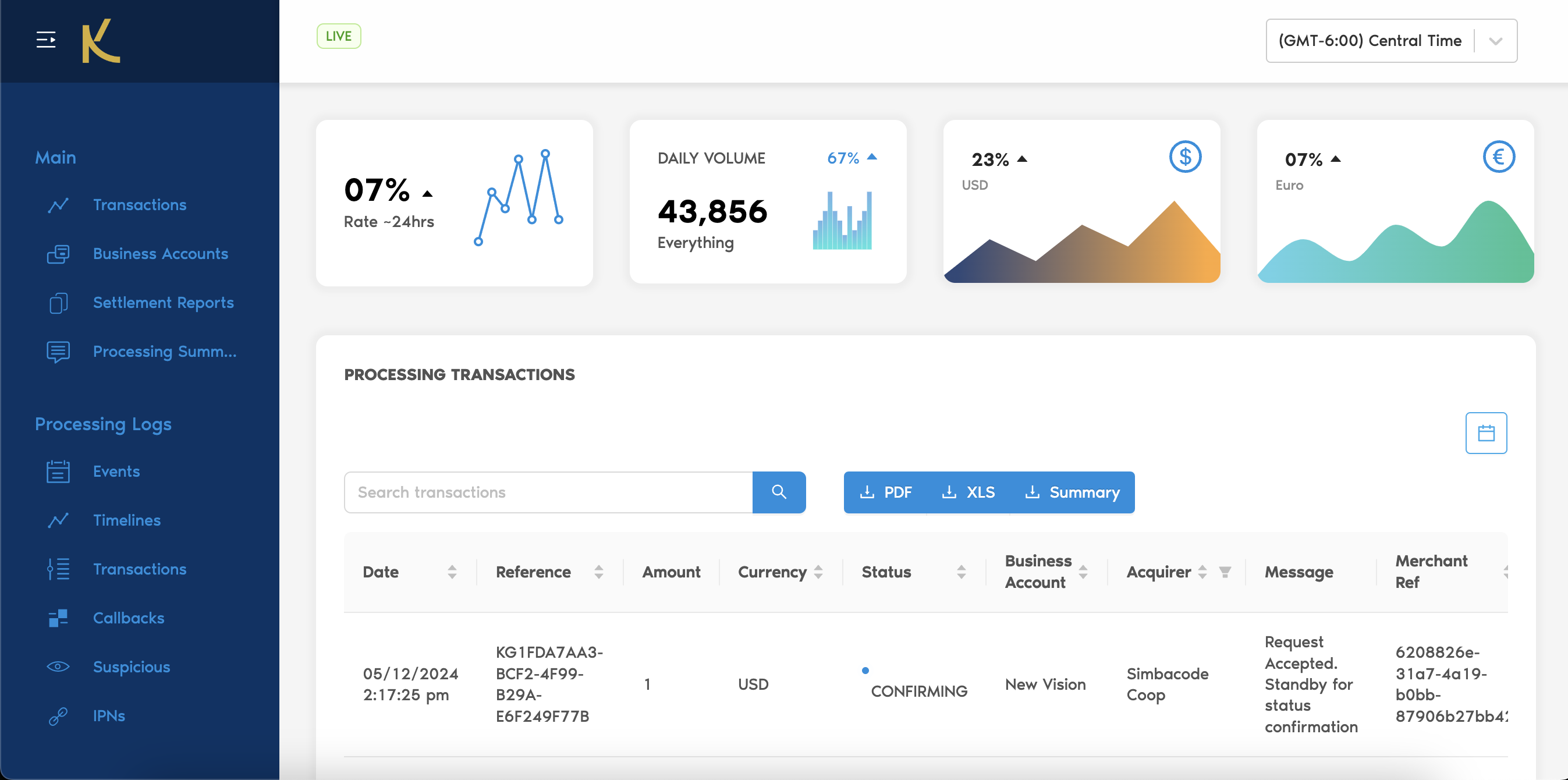The height and width of the screenshot is (780, 1568).
Task: Open the calendar date picker icon
Action: (x=1485, y=433)
